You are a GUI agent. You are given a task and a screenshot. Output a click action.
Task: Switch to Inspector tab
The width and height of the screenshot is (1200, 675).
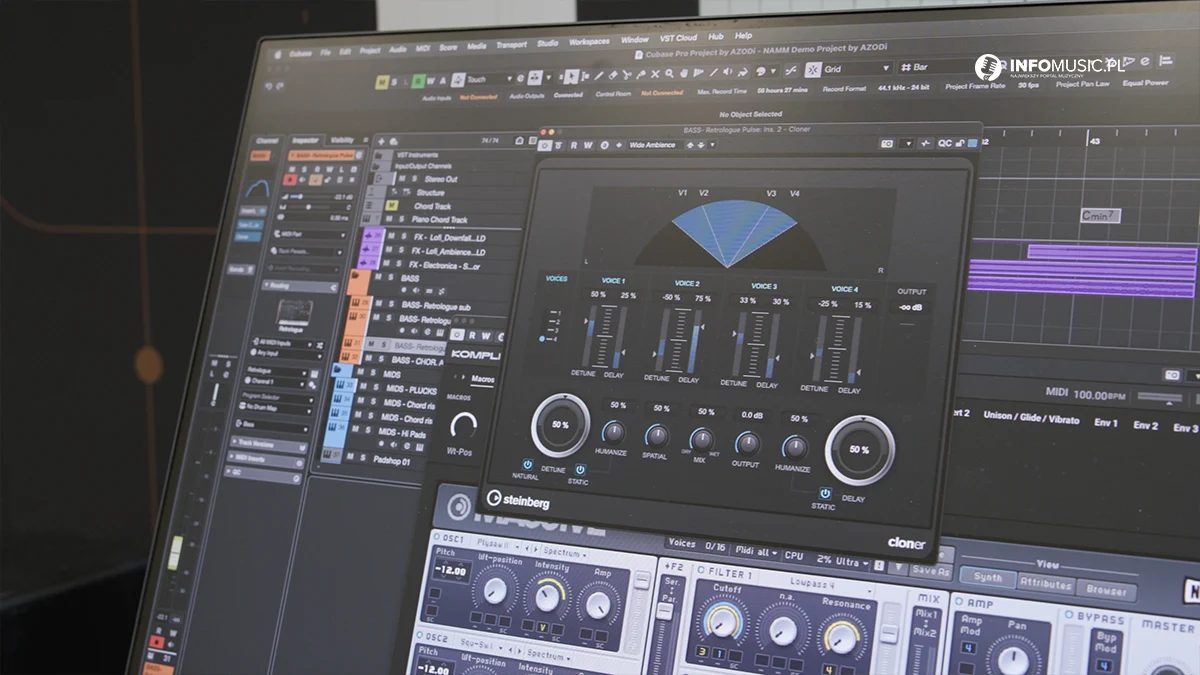[x=304, y=141]
